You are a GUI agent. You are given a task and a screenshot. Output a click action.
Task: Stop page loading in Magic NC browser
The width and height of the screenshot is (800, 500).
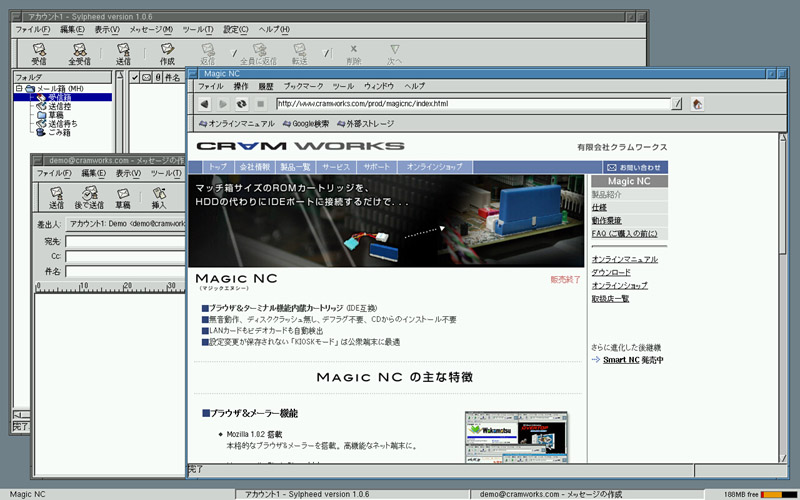coord(260,104)
